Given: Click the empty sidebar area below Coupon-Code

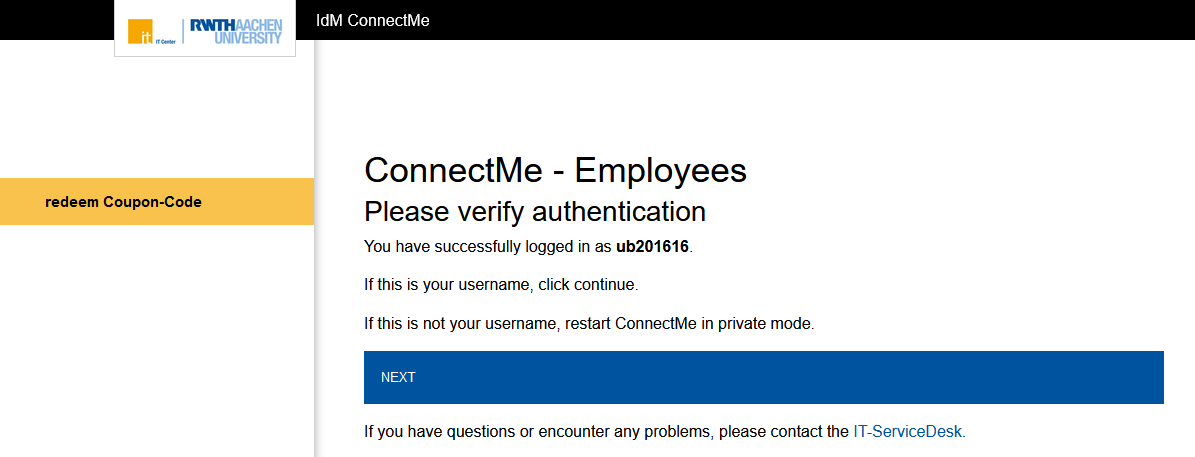Looking at the screenshot, I should pyautogui.click(x=156, y=340).
